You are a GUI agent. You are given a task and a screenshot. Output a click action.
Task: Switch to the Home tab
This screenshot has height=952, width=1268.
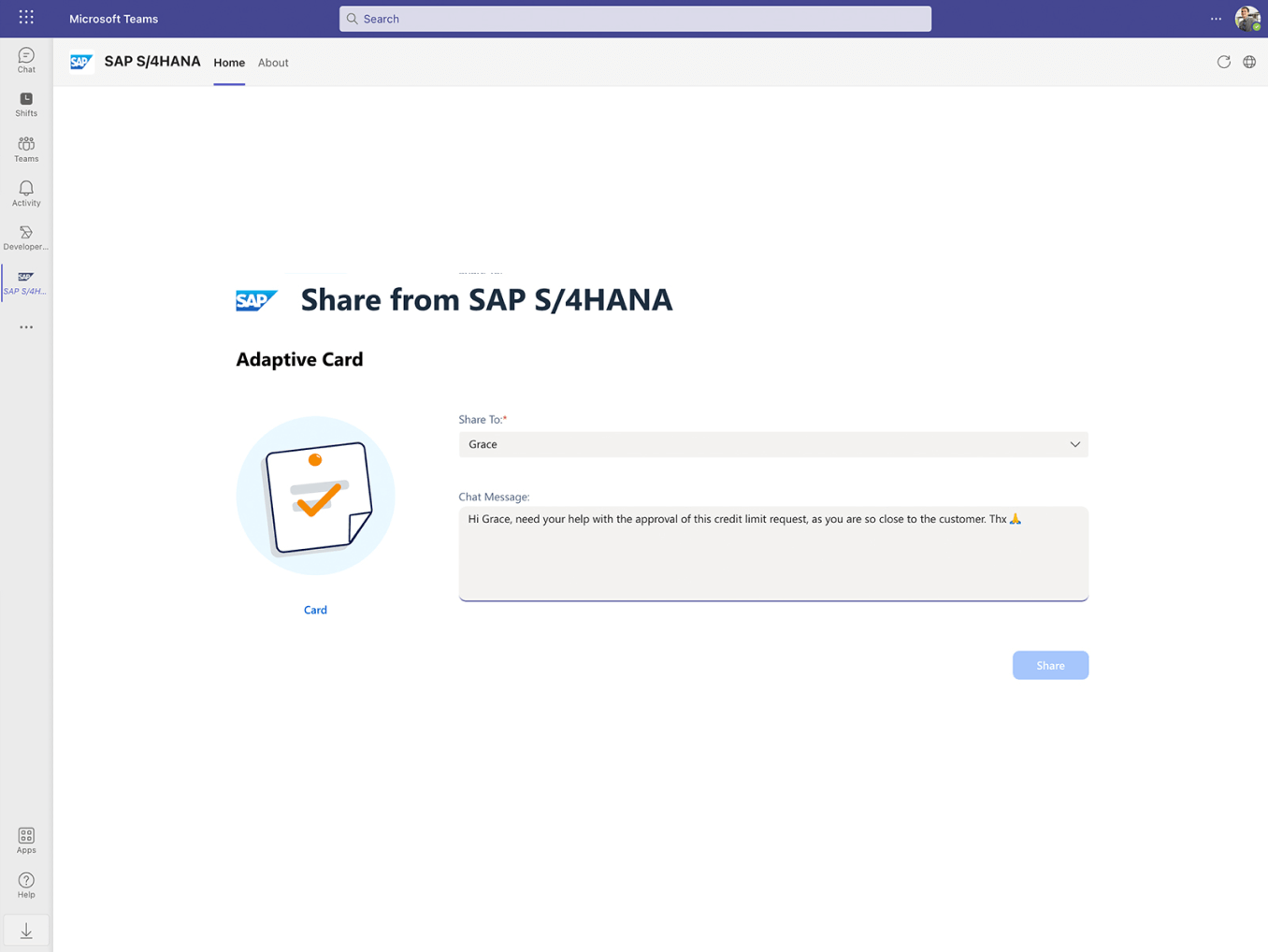(229, 63)
